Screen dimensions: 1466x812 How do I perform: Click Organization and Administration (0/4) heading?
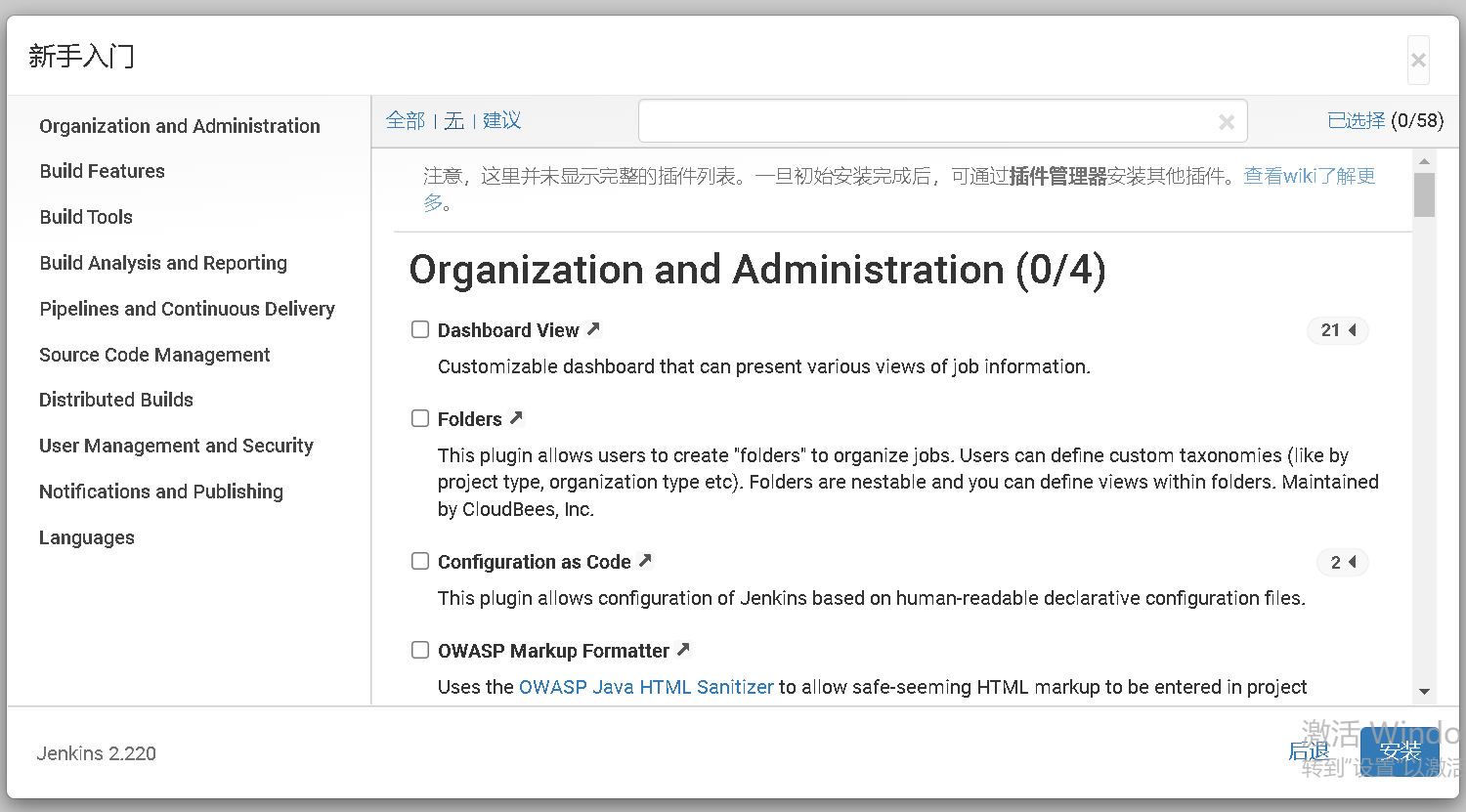(757, 270)
